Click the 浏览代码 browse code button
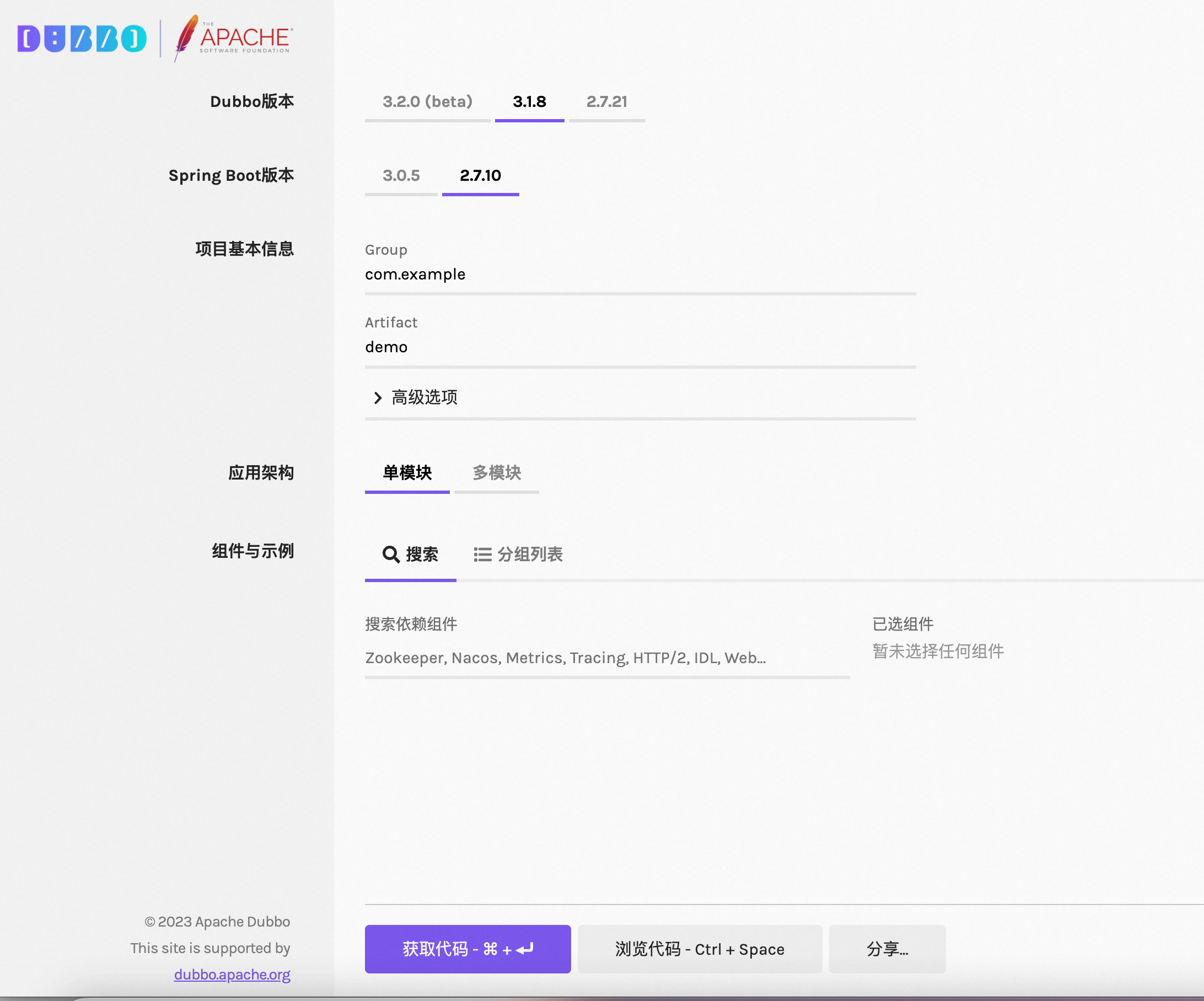Screen dimensions: 1204x1001 tap(700, 949)
